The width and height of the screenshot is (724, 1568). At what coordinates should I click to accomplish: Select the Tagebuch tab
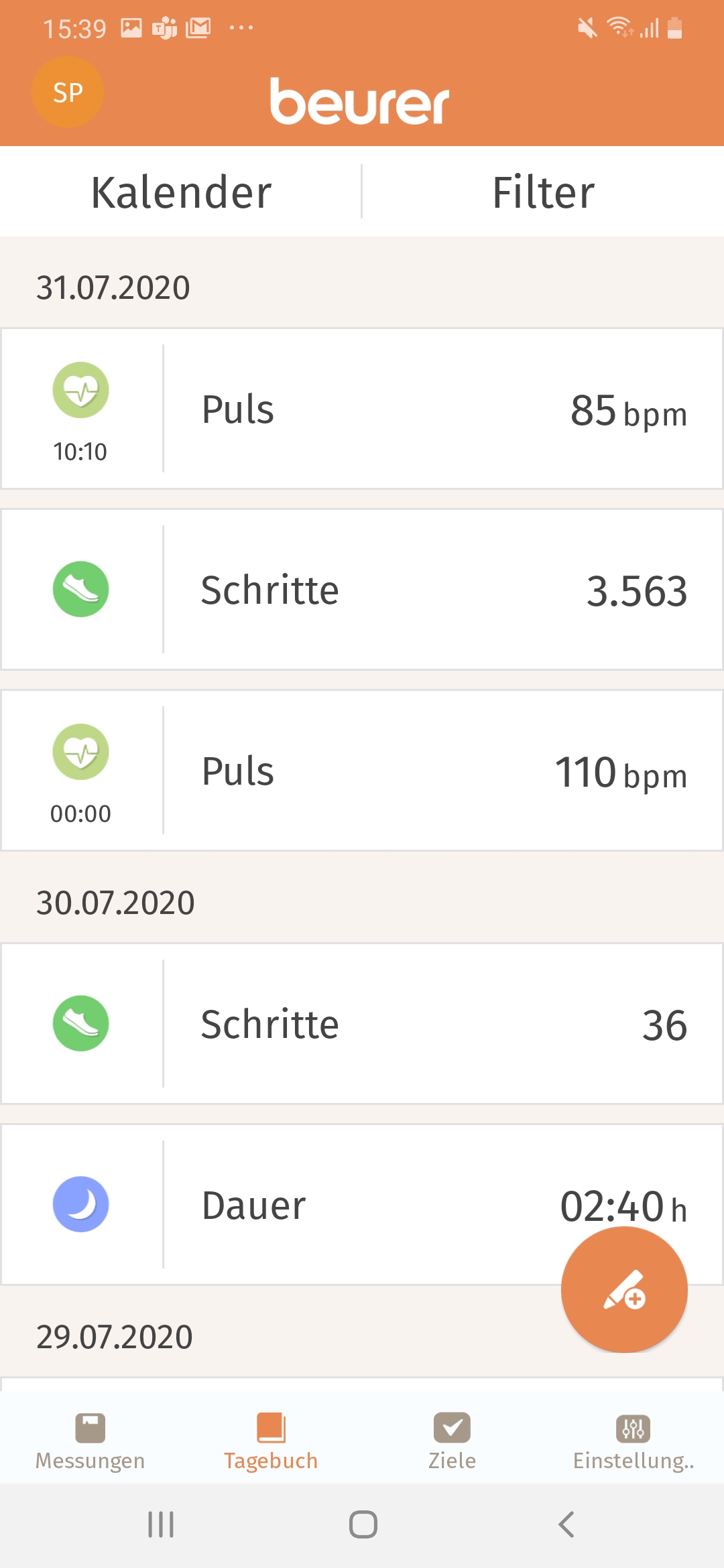click(x=271, y=1441)
